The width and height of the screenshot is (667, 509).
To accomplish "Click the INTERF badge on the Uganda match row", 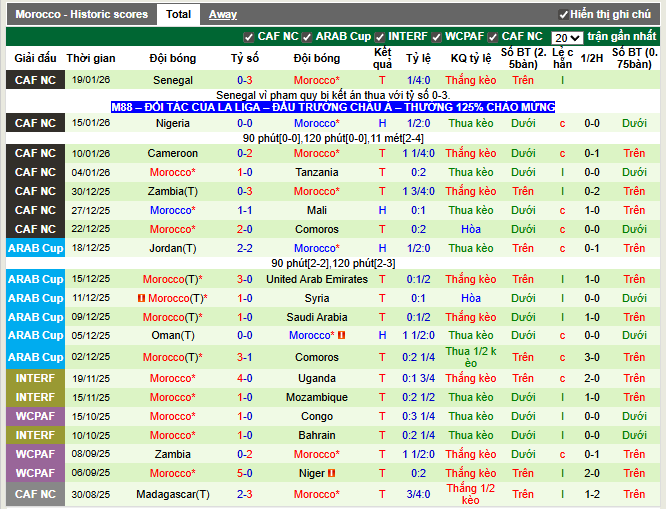I will pyautogui.click(x=35, y=379).
